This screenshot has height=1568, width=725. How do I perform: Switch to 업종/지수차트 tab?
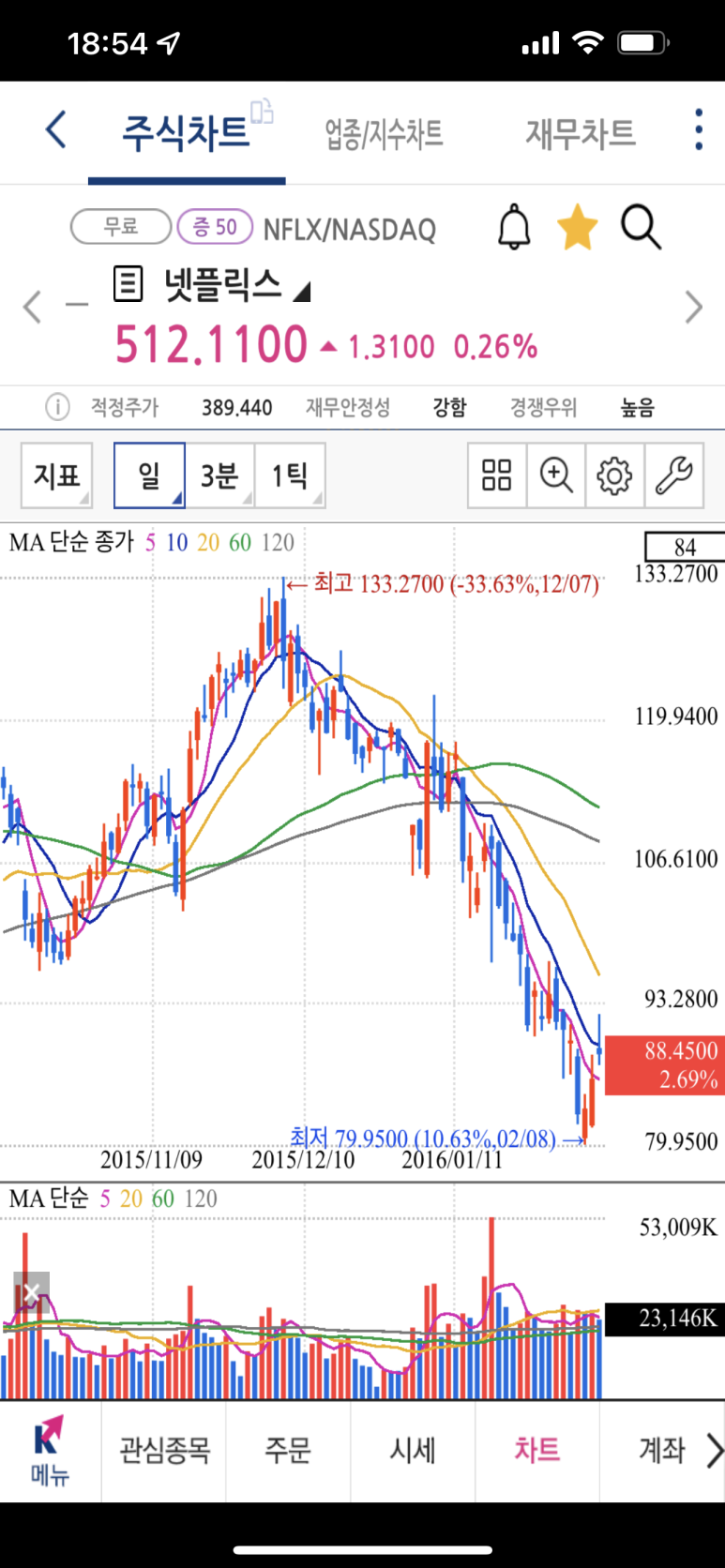384,134
